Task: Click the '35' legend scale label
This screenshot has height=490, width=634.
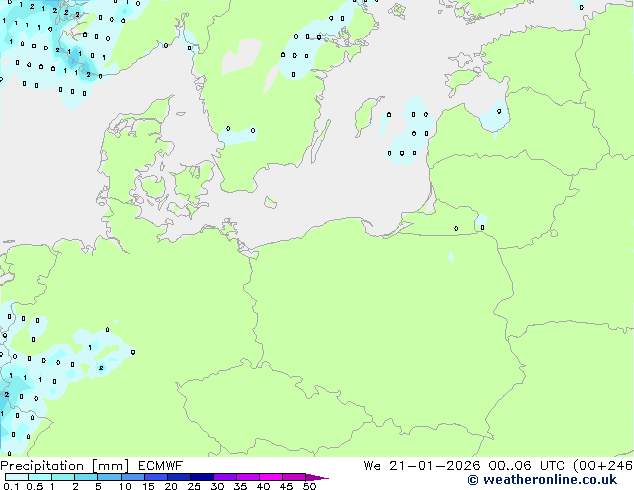Action: (240, 486)
